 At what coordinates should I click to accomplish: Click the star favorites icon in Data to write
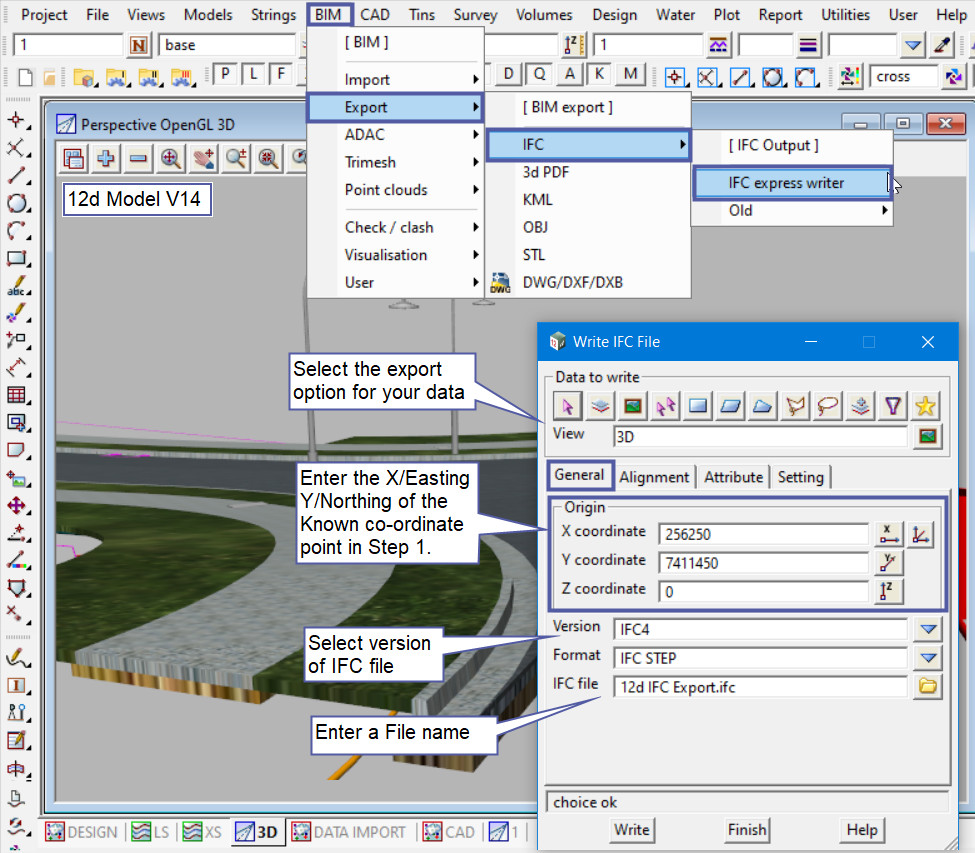click(926, 405)
